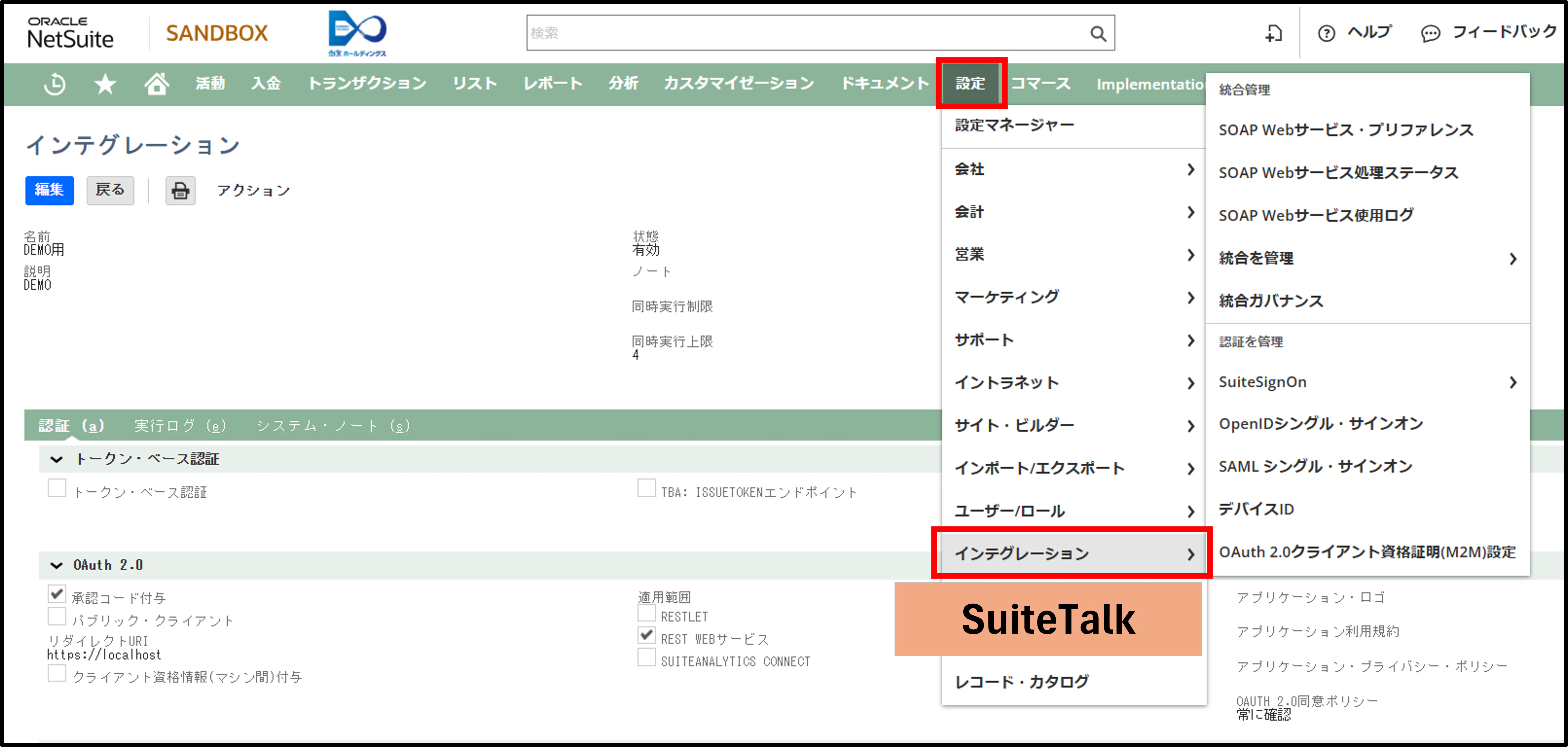Open OpenIDシングル・サインオン
1568x747 pixels.
tap(1321, 424)
